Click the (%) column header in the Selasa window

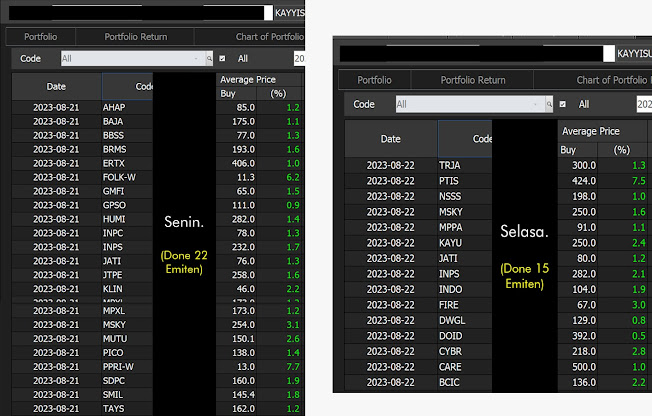[x=622, y=150]
